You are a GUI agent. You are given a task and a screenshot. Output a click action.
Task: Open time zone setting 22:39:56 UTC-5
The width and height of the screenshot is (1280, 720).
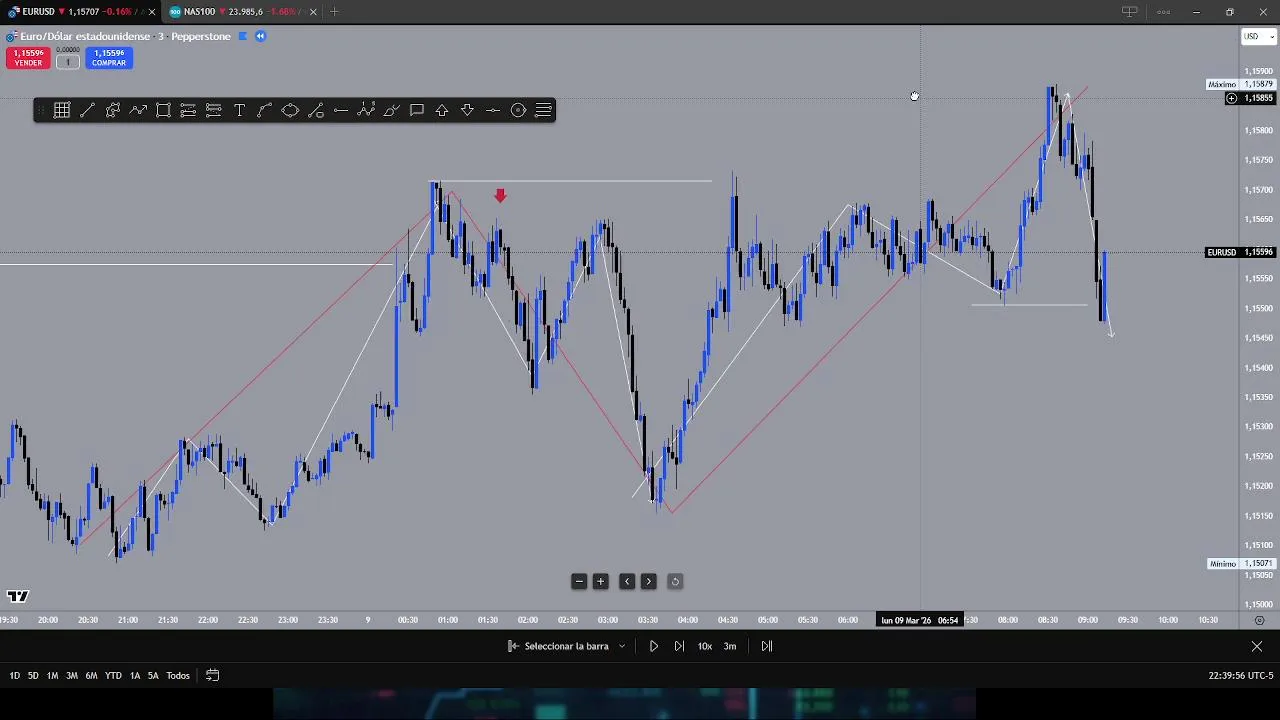[1241, 676]
